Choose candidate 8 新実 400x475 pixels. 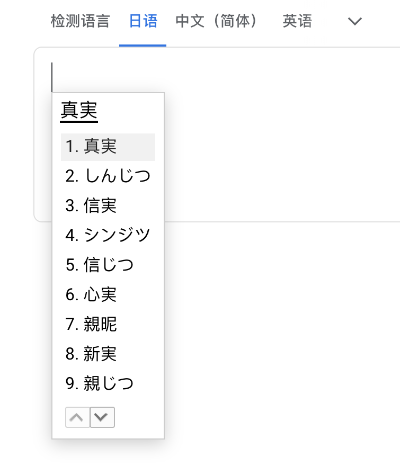click(x=108, y=354)
